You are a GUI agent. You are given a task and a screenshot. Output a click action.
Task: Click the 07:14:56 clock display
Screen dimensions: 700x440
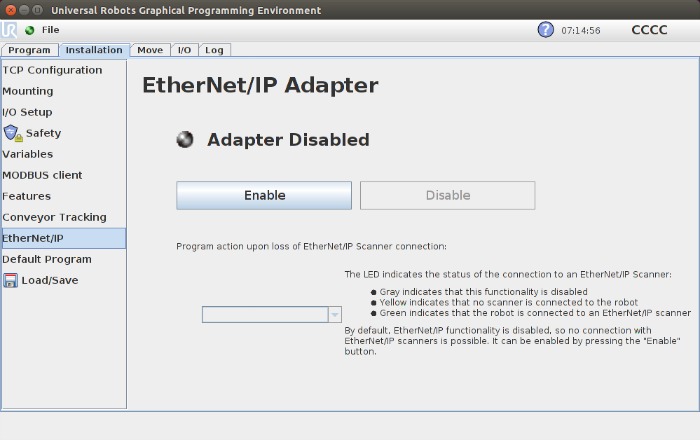(x=581, y=30)
